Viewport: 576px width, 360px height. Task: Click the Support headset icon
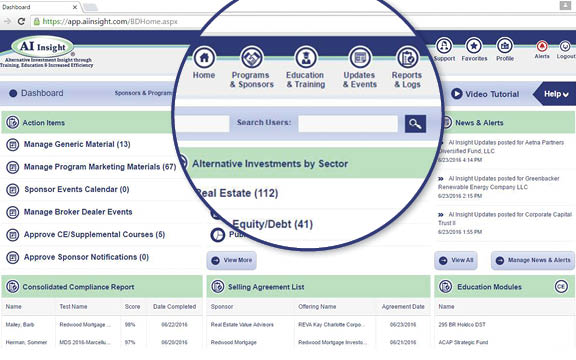[444, 46]
